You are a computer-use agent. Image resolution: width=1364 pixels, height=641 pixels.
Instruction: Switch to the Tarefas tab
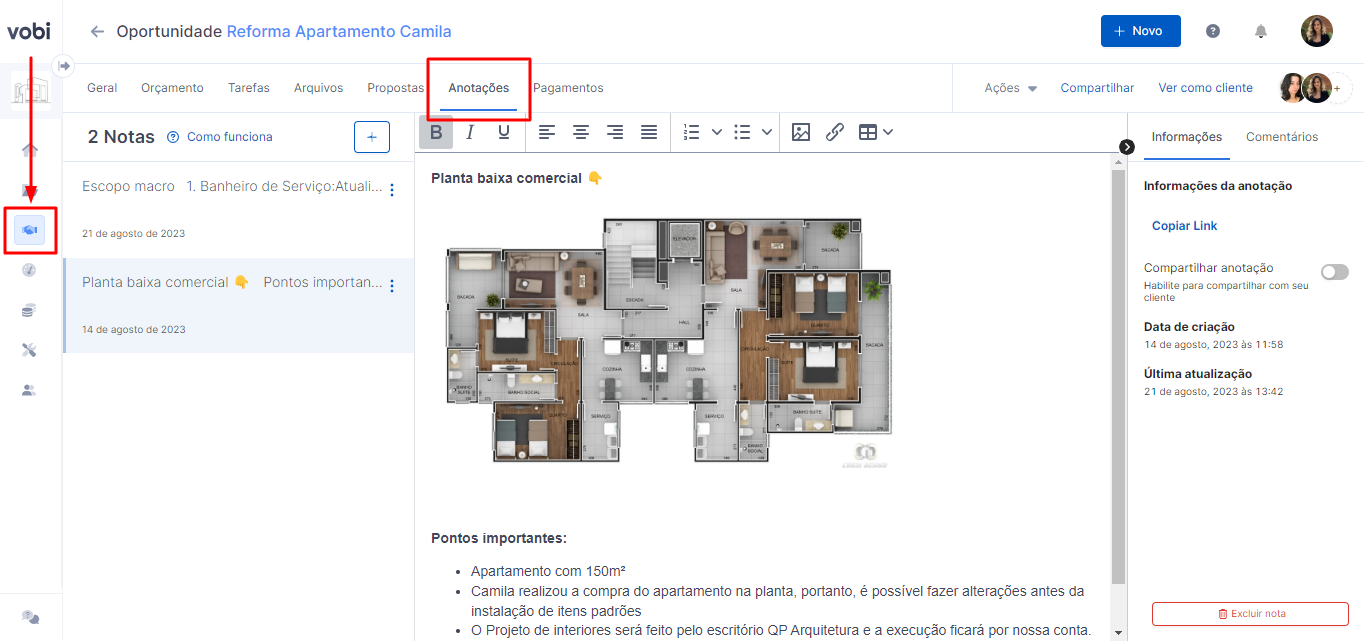(249, 88)
